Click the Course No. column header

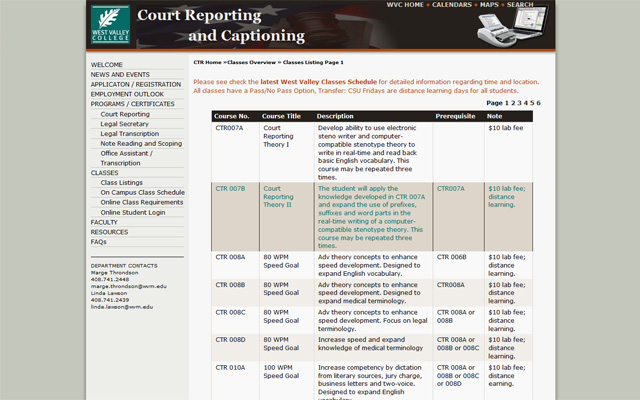coord(231,116)
